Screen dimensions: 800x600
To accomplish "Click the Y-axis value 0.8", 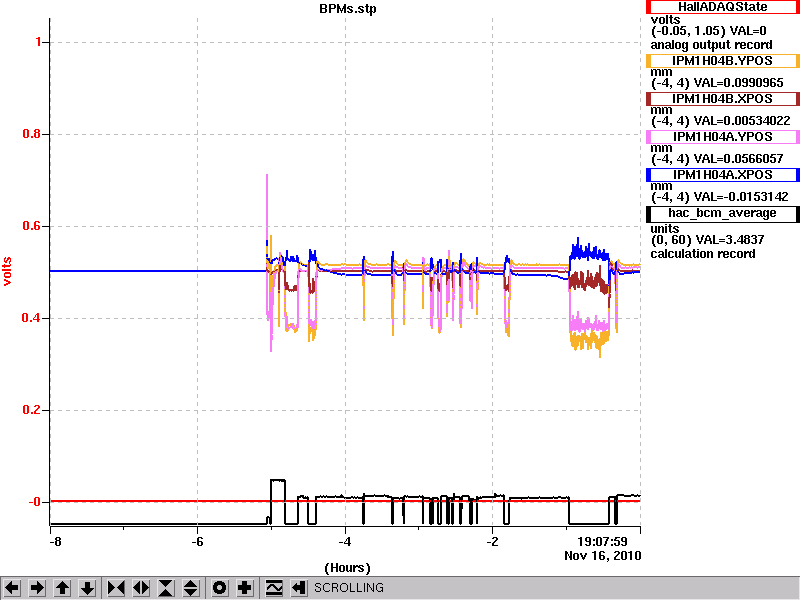I will (x=32, y=134).
